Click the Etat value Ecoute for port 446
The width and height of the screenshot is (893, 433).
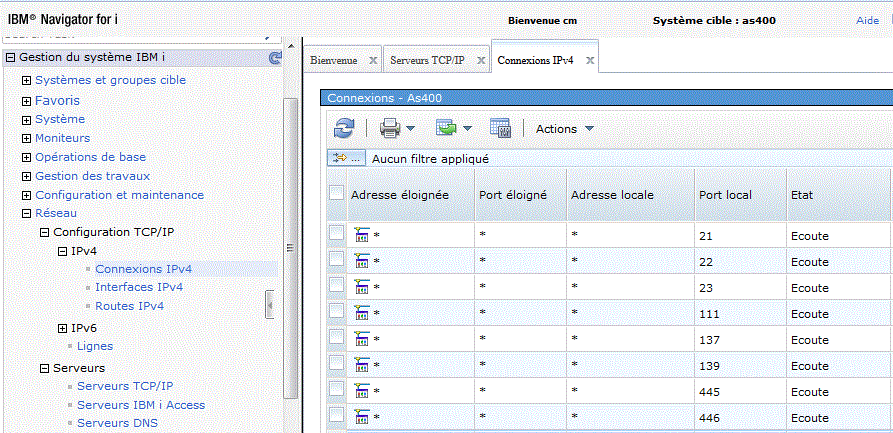pyautogui.click(x=810, y=418)
